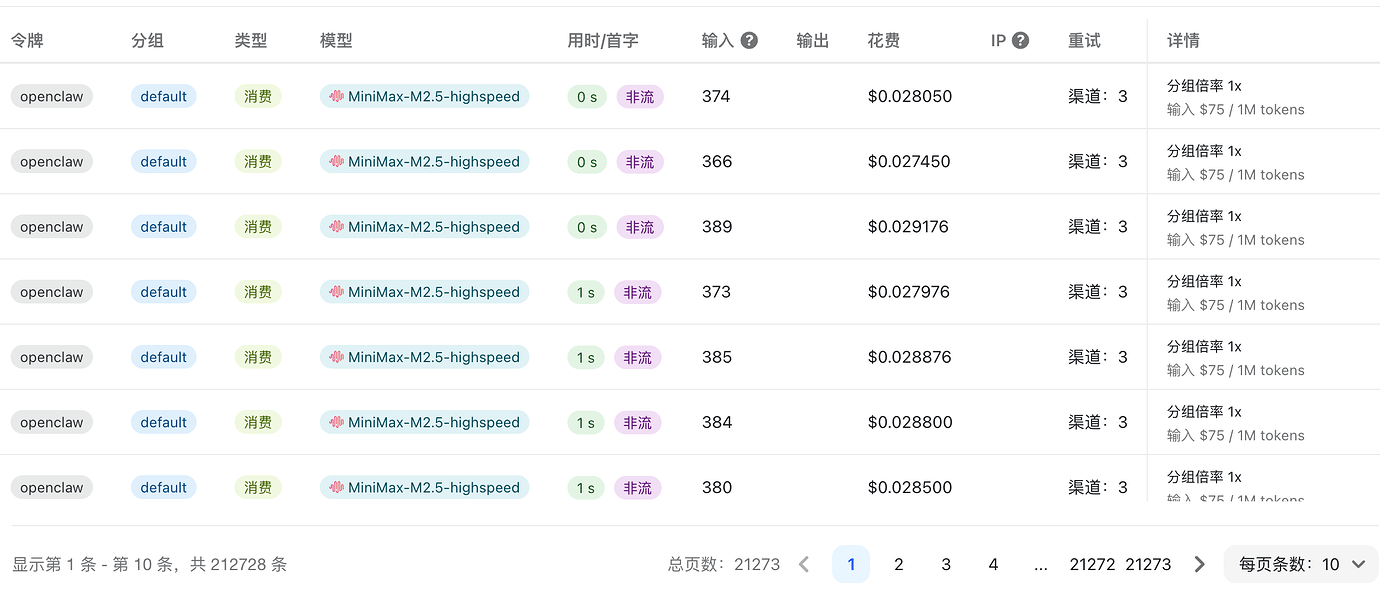Click MiniMax logo in the 389-input row
This screenshot has width=1380, height=594.
pos(337,227)
